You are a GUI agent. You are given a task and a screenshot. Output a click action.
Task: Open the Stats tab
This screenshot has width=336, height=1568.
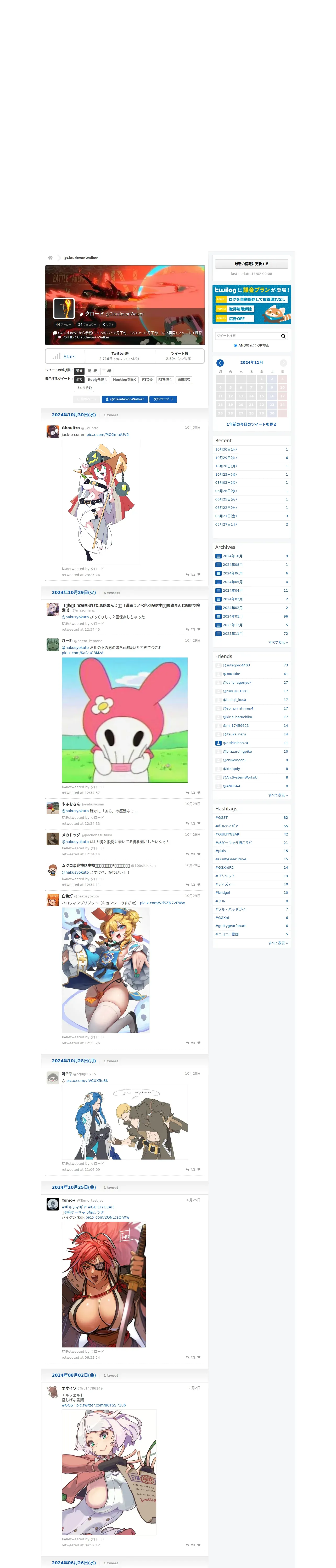(64, 356)
